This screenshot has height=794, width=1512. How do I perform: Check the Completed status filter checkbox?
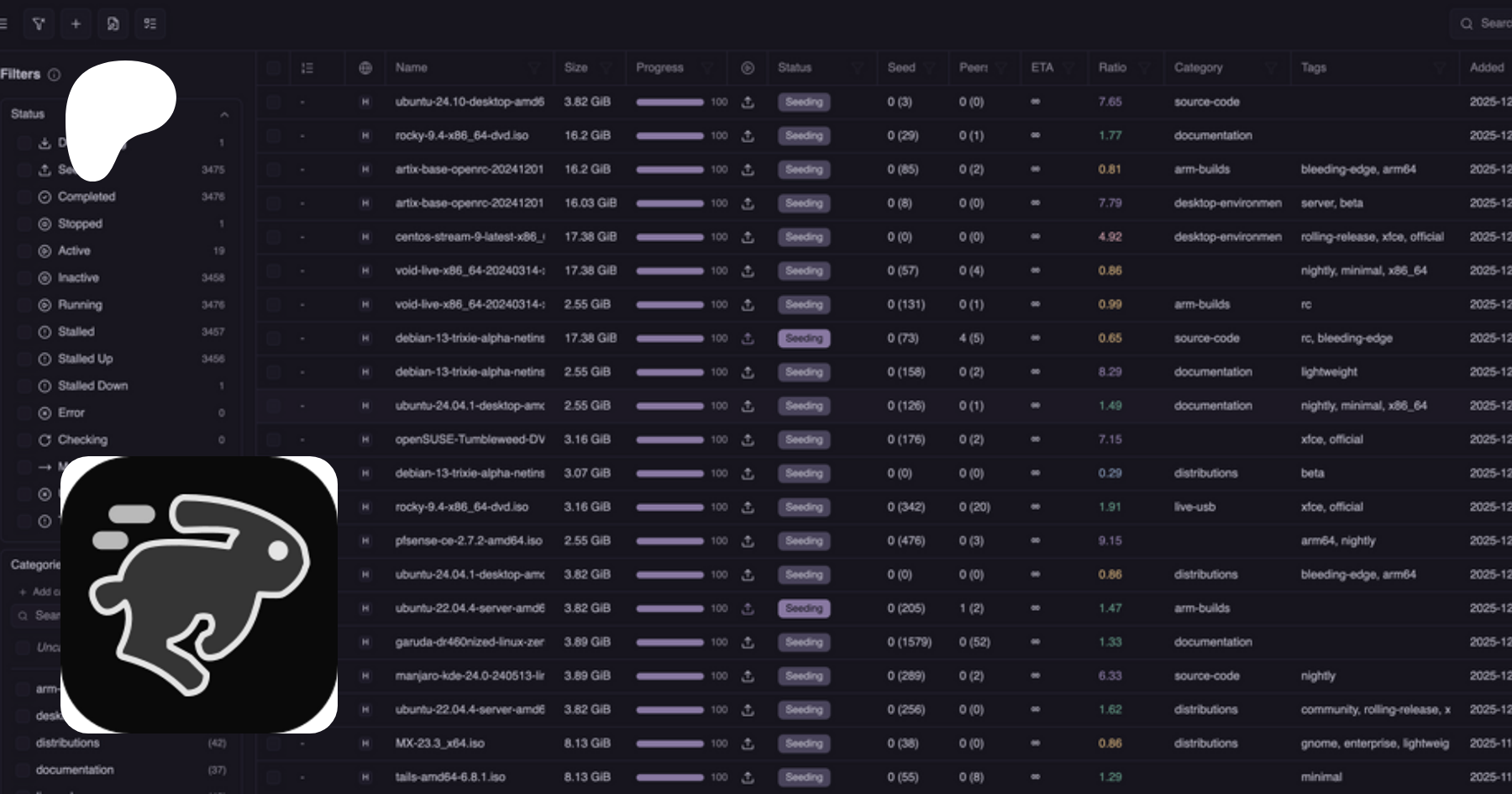[x=24, y=197]
